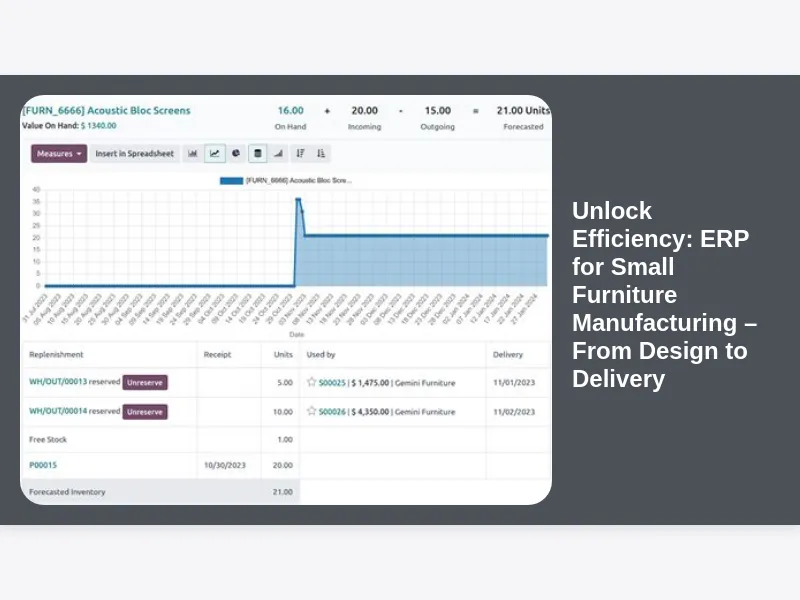
Task: Unreserve the WH/OUT/00014 transfer
Action: click(x=145, y=411)
